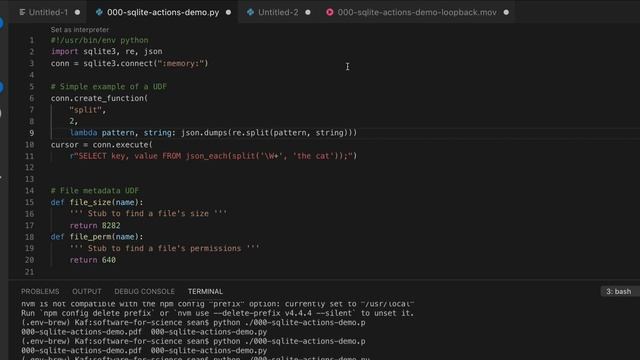Select the TERMINAL panel tab

(205, 291)
